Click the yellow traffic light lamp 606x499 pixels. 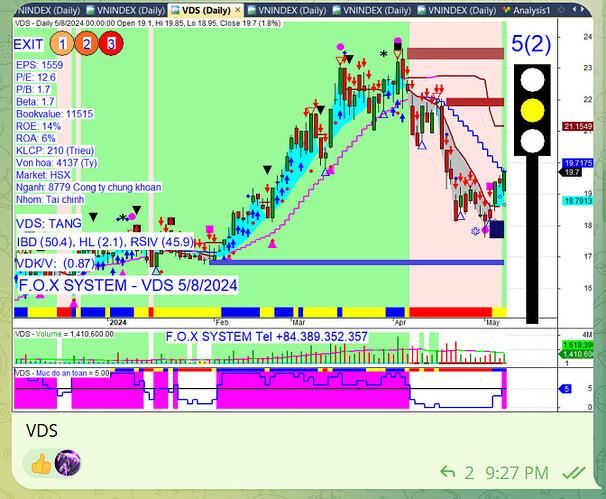[x=532, y=110]
